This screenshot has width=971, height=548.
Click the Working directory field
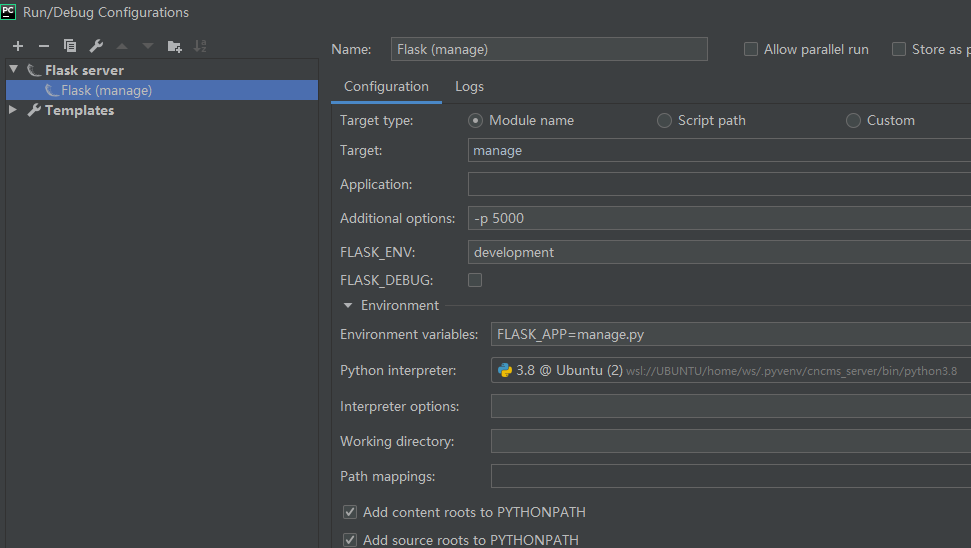click(731, 441)
